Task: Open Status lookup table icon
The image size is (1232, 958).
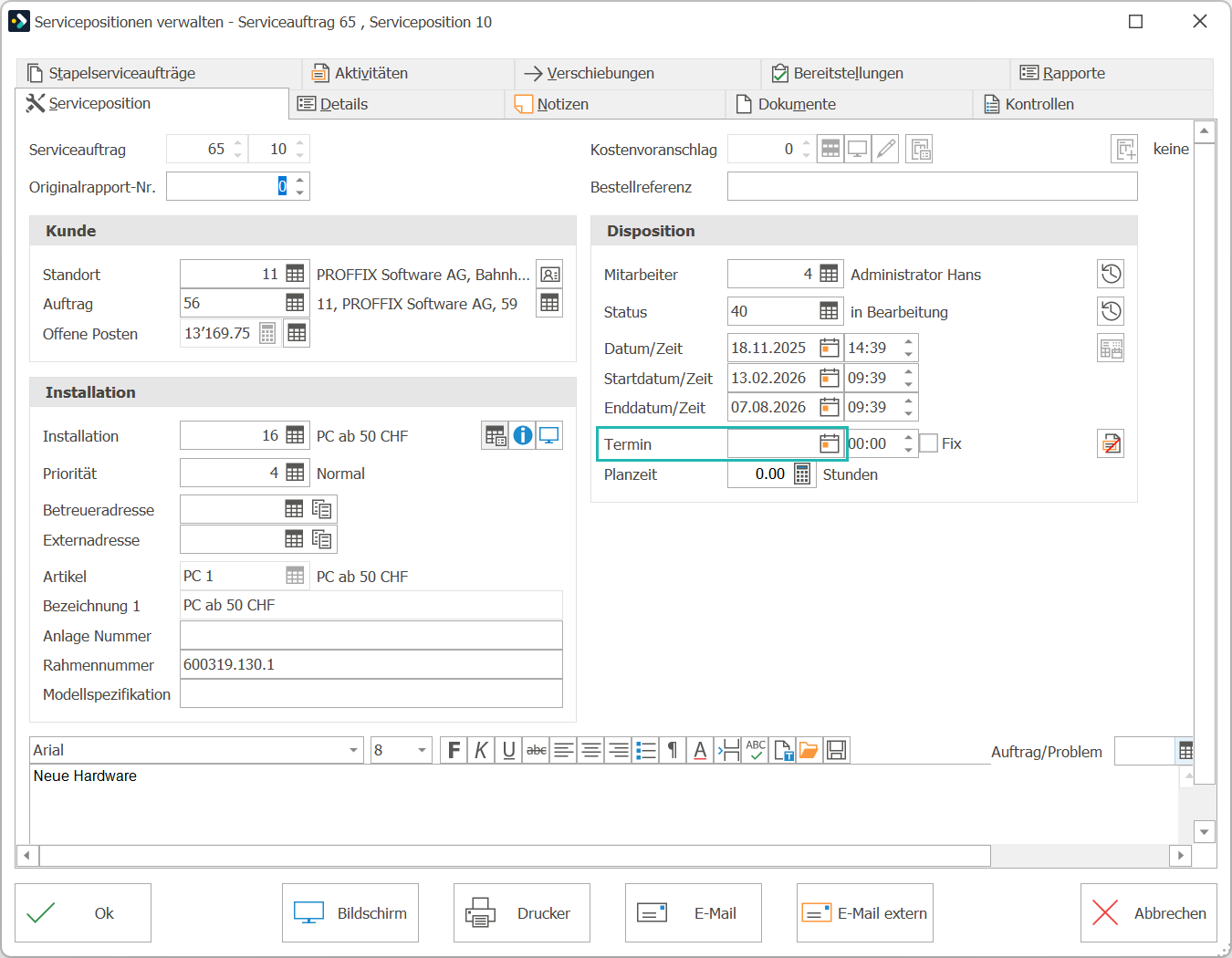Action: pos(829,311)
